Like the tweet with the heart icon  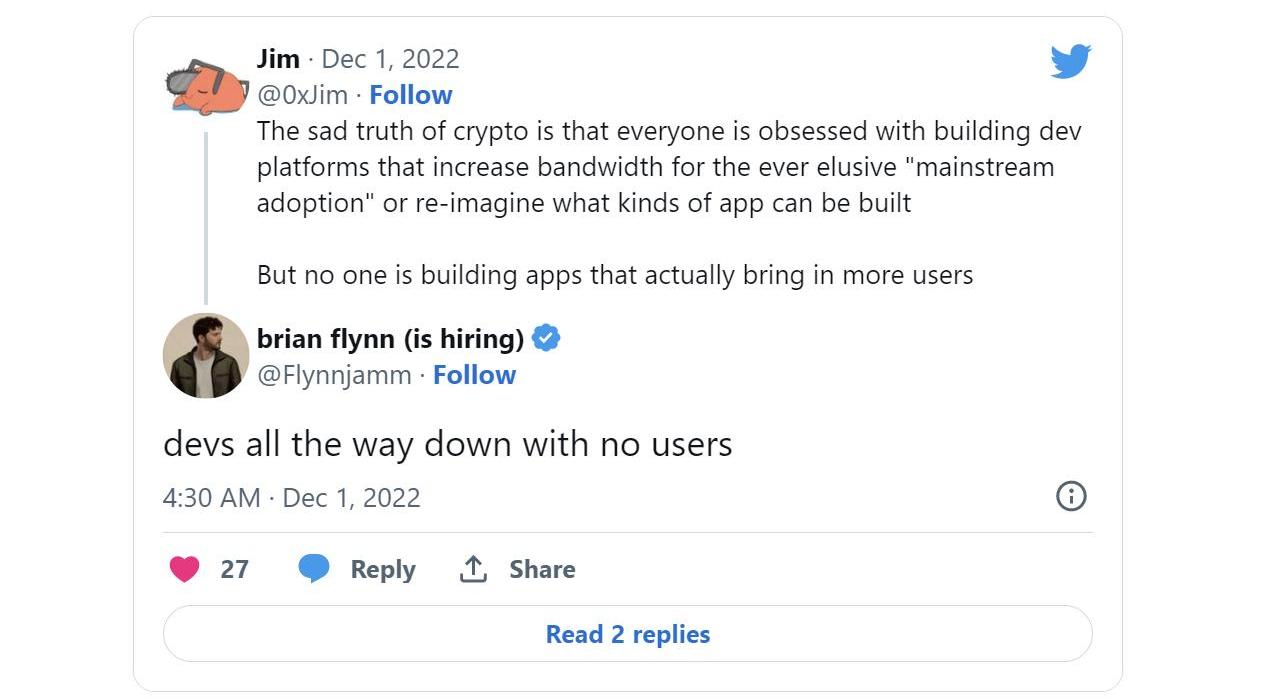[x=184, y=569]
